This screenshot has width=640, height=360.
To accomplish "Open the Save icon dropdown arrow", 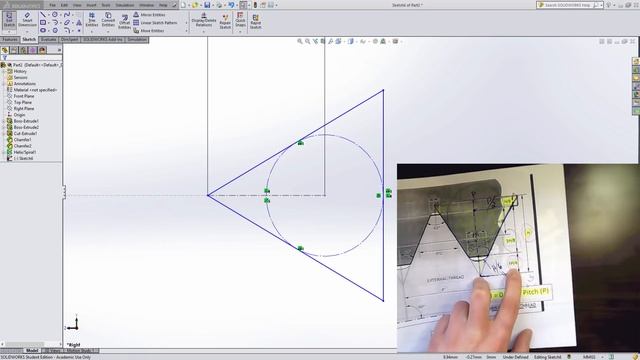I will click(x=213, y=5).
